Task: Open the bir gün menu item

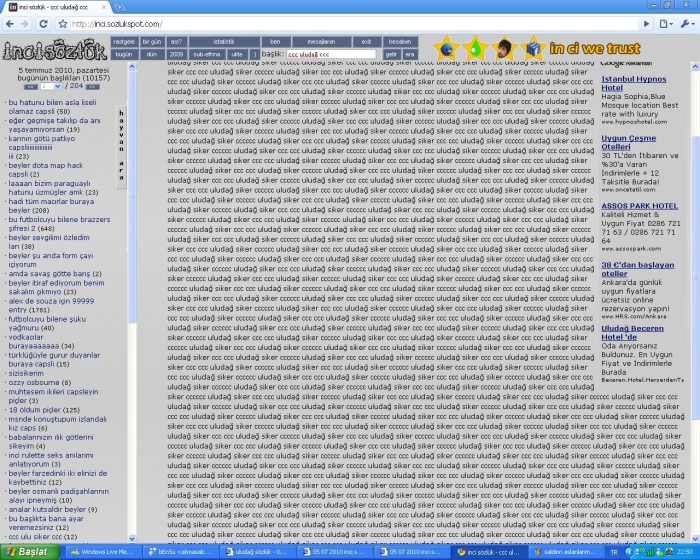Action: [x=152, y=42]
